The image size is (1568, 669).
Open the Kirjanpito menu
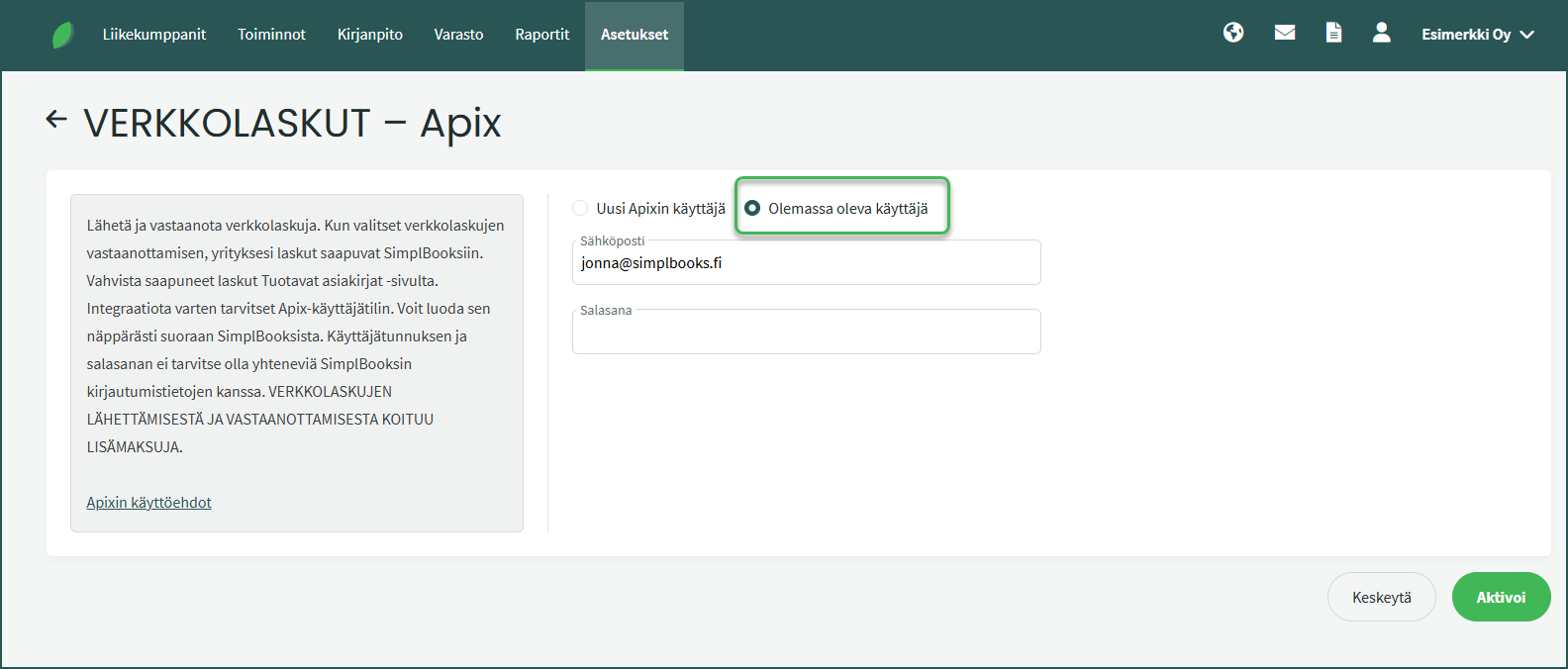(369, 35)
